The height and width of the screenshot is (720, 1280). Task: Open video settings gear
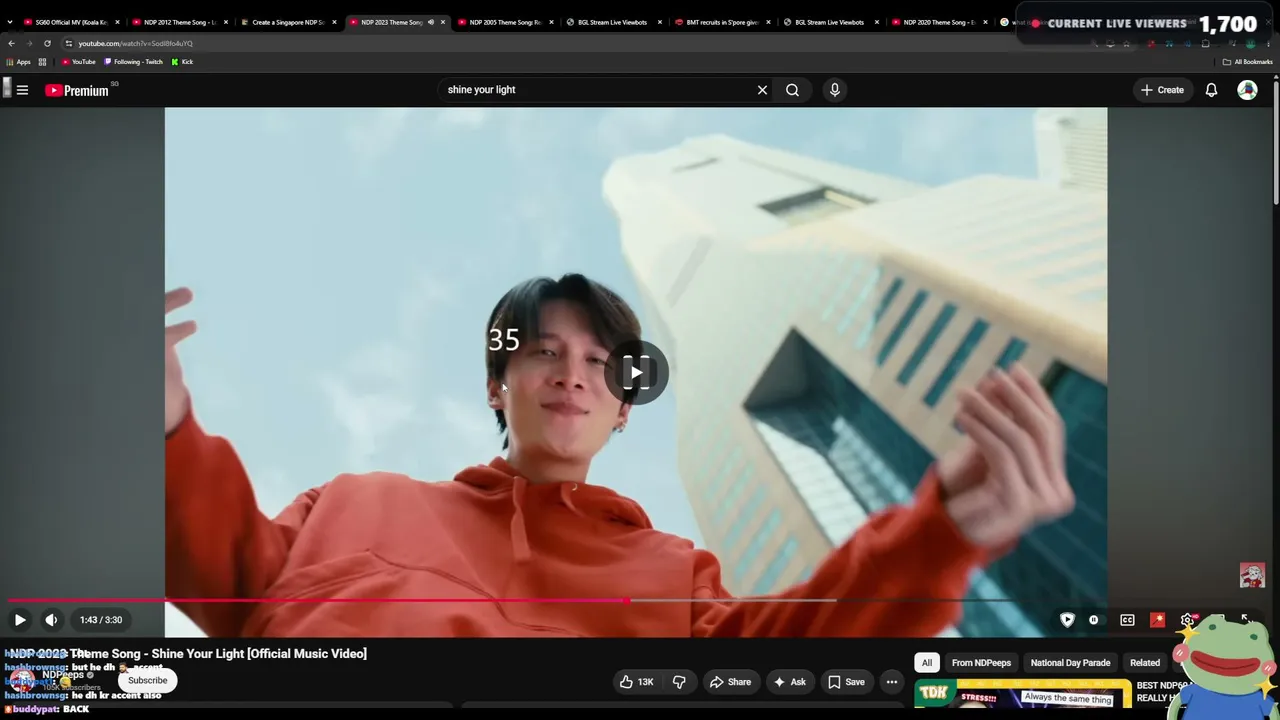(1187, 620)
